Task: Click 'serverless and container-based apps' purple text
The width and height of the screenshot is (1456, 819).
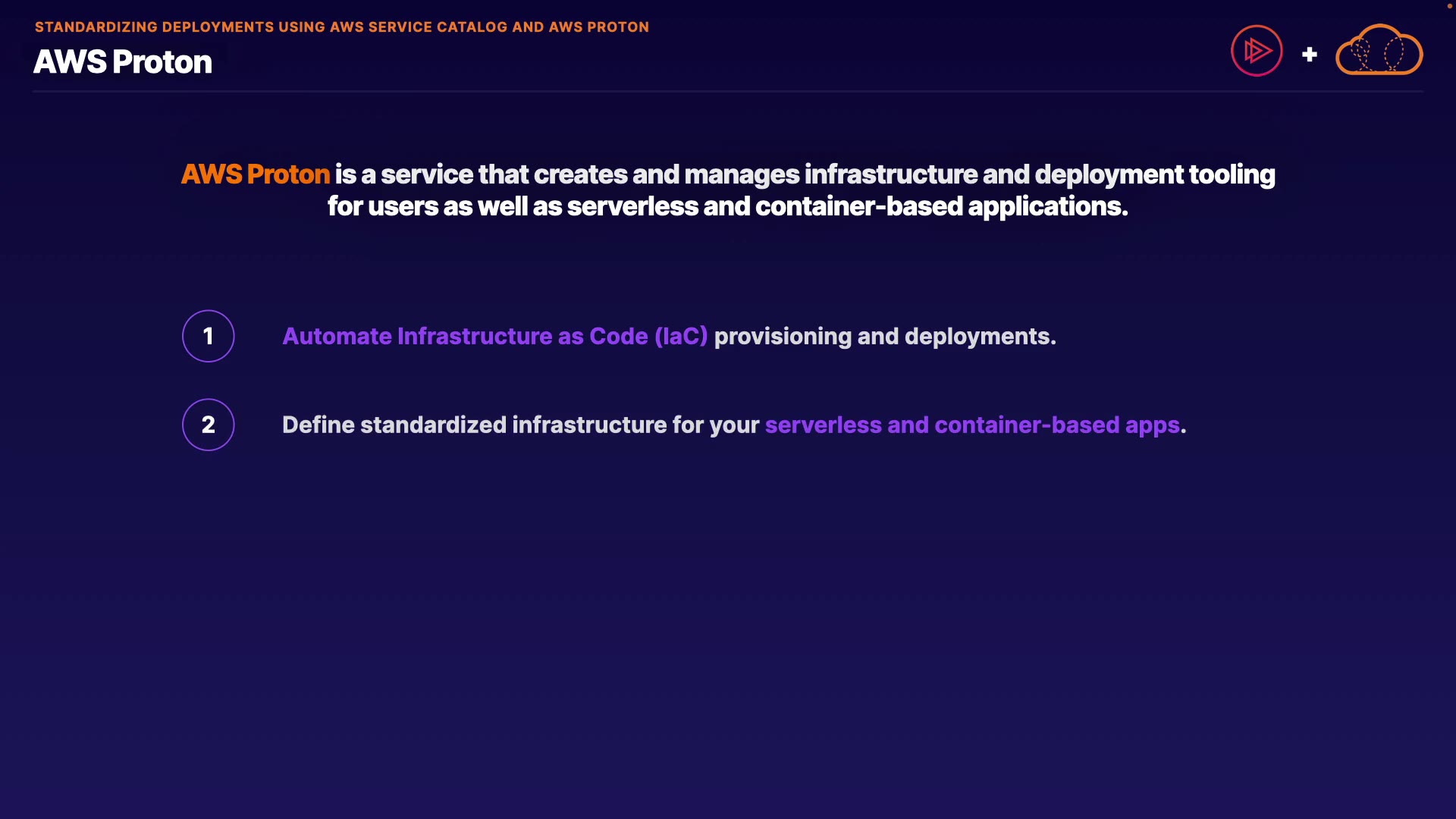Action: pos(972,425)
